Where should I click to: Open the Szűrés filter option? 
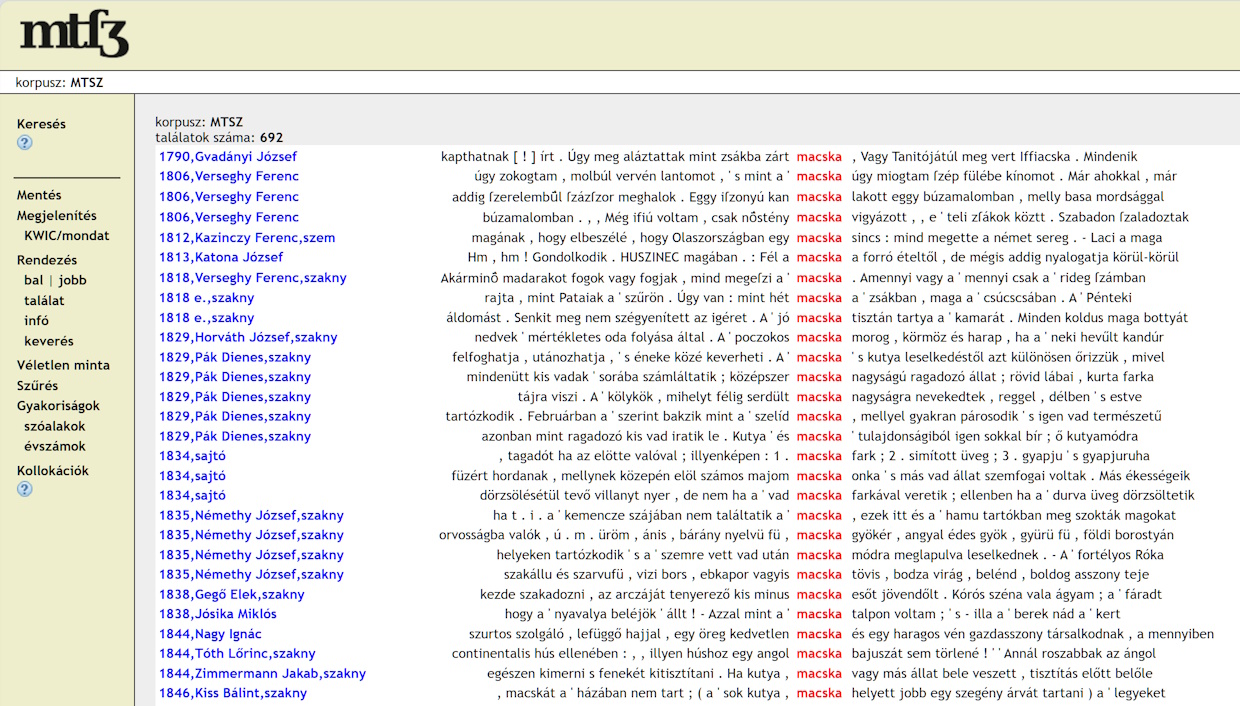click(37, 385)
